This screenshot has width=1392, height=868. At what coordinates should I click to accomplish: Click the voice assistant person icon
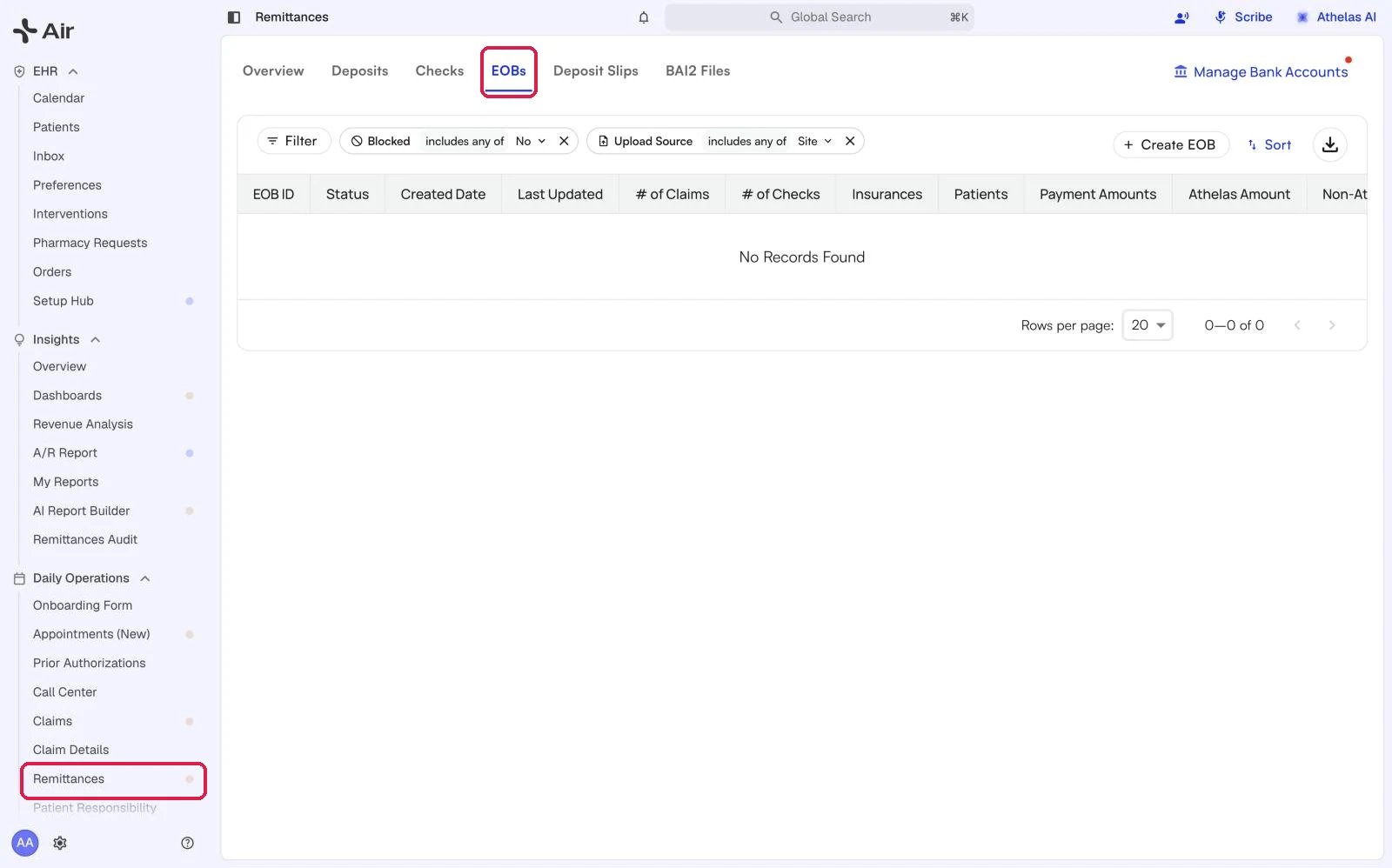[x=1181, y=17]
